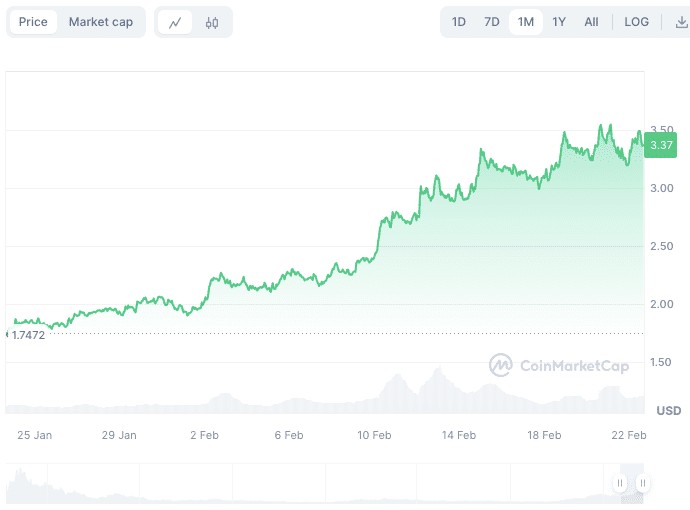This screenshot has width=690, height=510.
Task: Click the 1.7472 starting price label
Action: point(28,334)
